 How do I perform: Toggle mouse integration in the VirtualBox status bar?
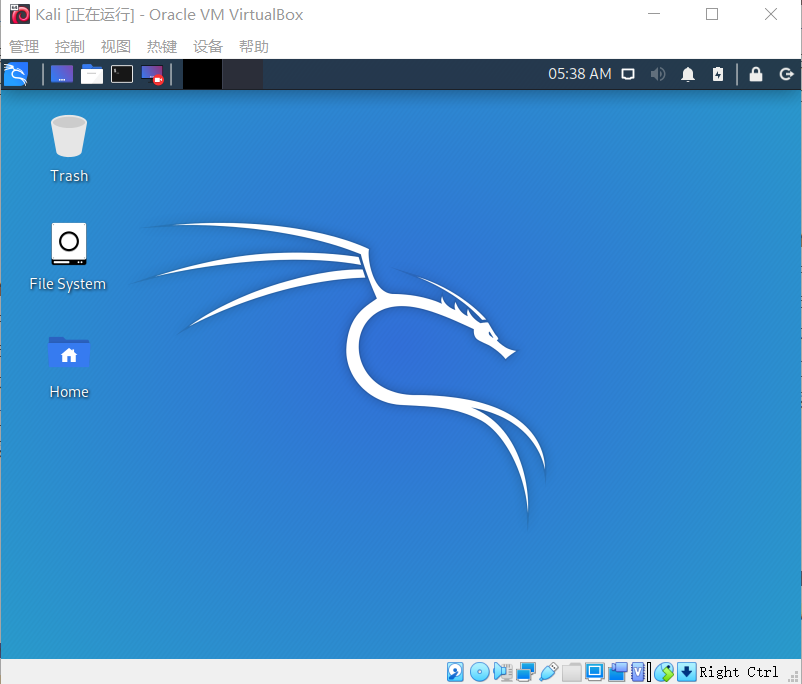665,671
